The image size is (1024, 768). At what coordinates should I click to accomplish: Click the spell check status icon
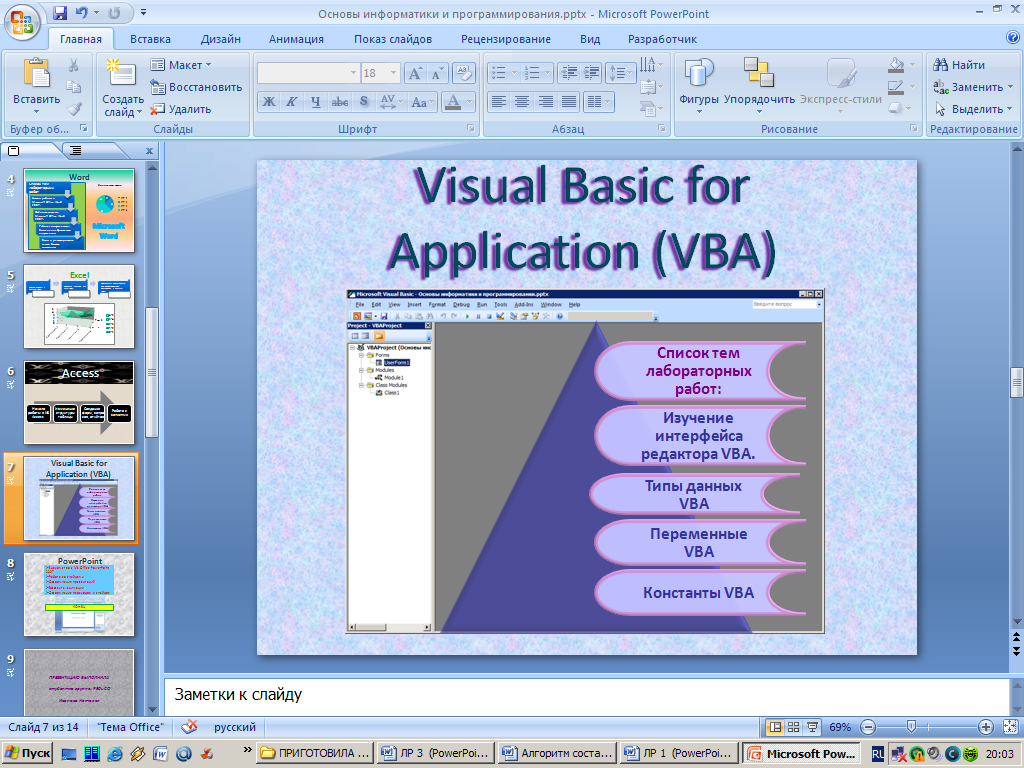189,727
